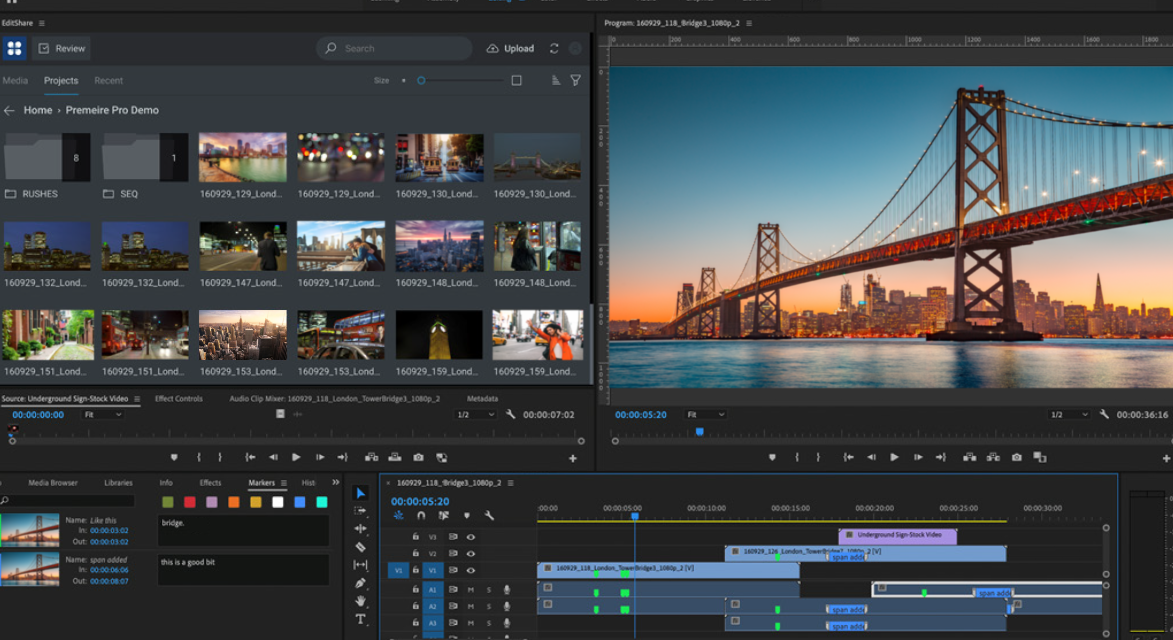Viewport: 1173px width, 640px height.
Task: Click the EditShare refresh icon
Action: click(x=554, y=49)
